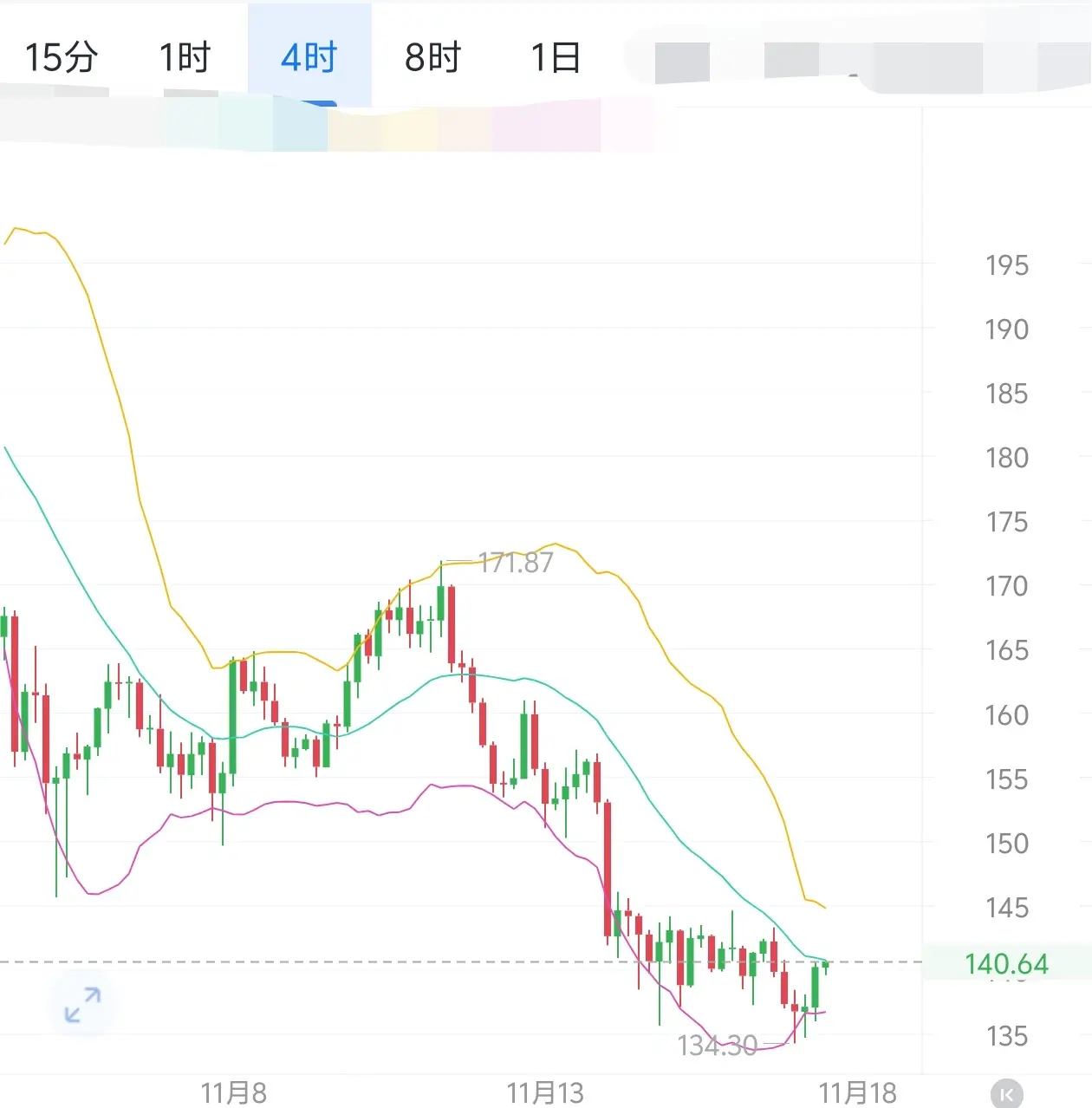The width and height of the screenshot is (1092, 1108).
Task: Click the 170 price axis label
Action: point(1007,586)
